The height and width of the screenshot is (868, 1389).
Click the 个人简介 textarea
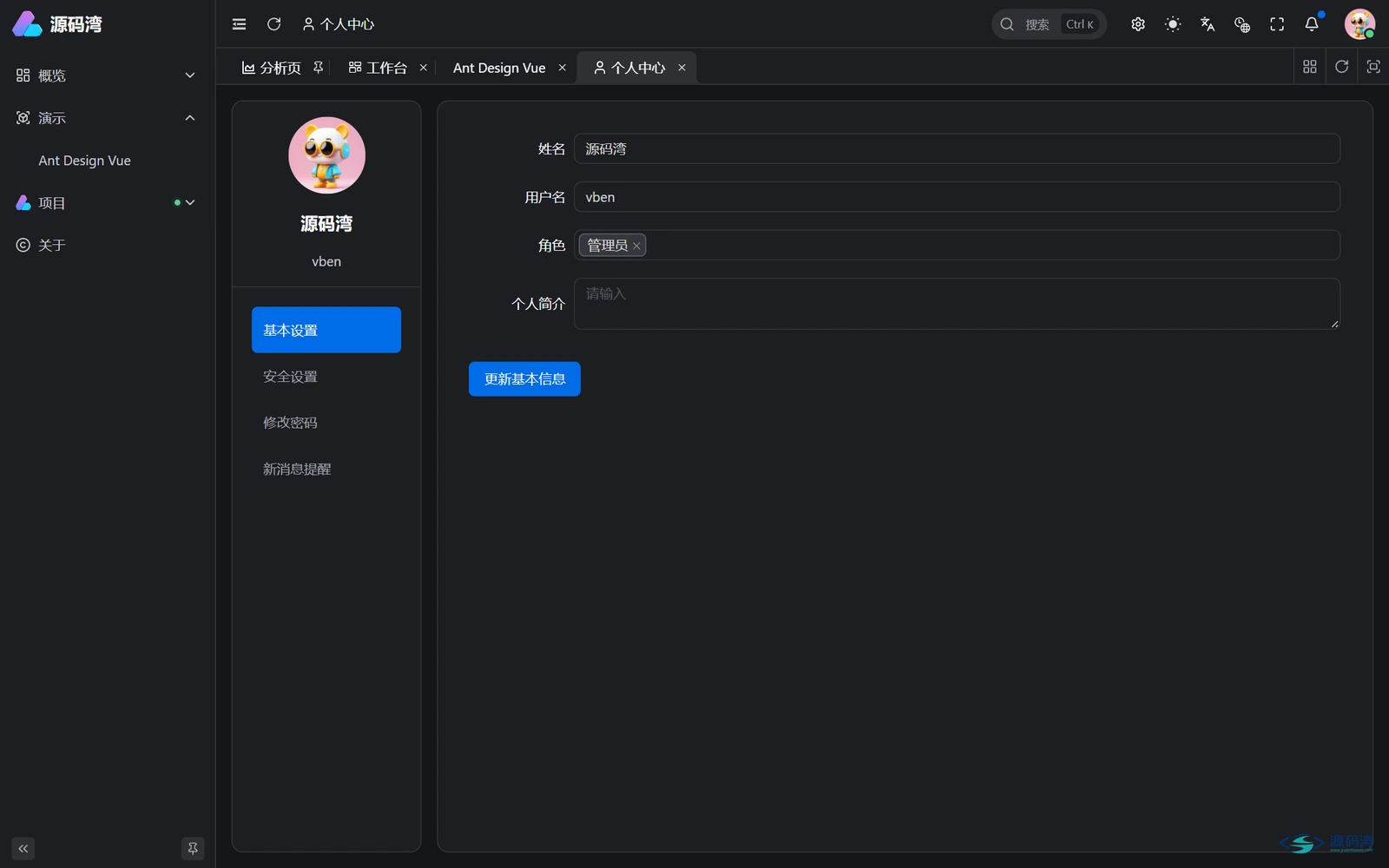pyautogui.click(x=957, y=304)
